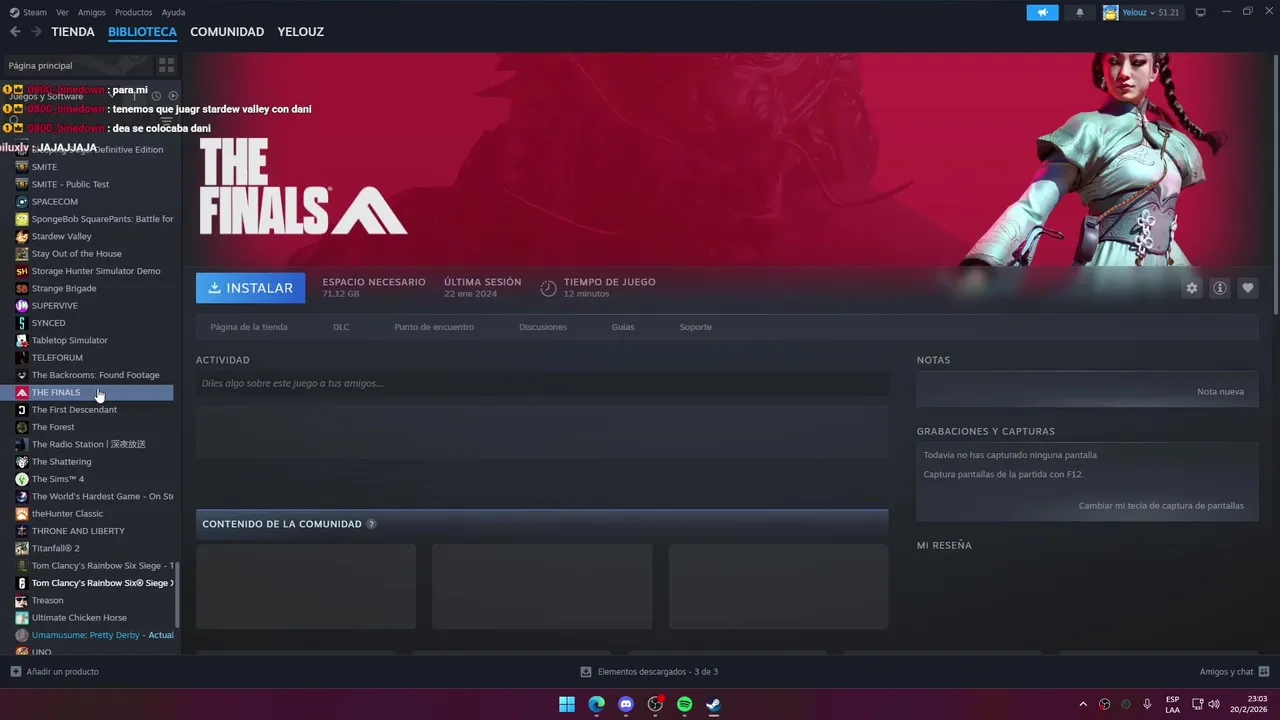Open game settings gear icon
The image size is (1280, 720).
coord(1192,288)
